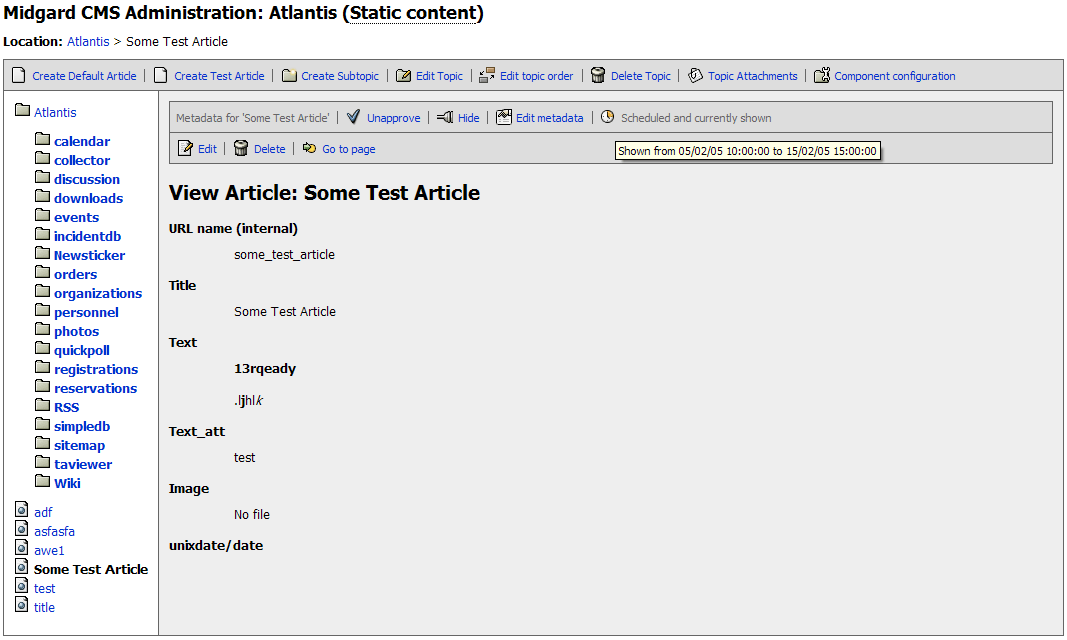The height and width of the screenshot is (640, 1067).
Task: Click the Component configuration puzzle icon
Action: tap(822, 75)
